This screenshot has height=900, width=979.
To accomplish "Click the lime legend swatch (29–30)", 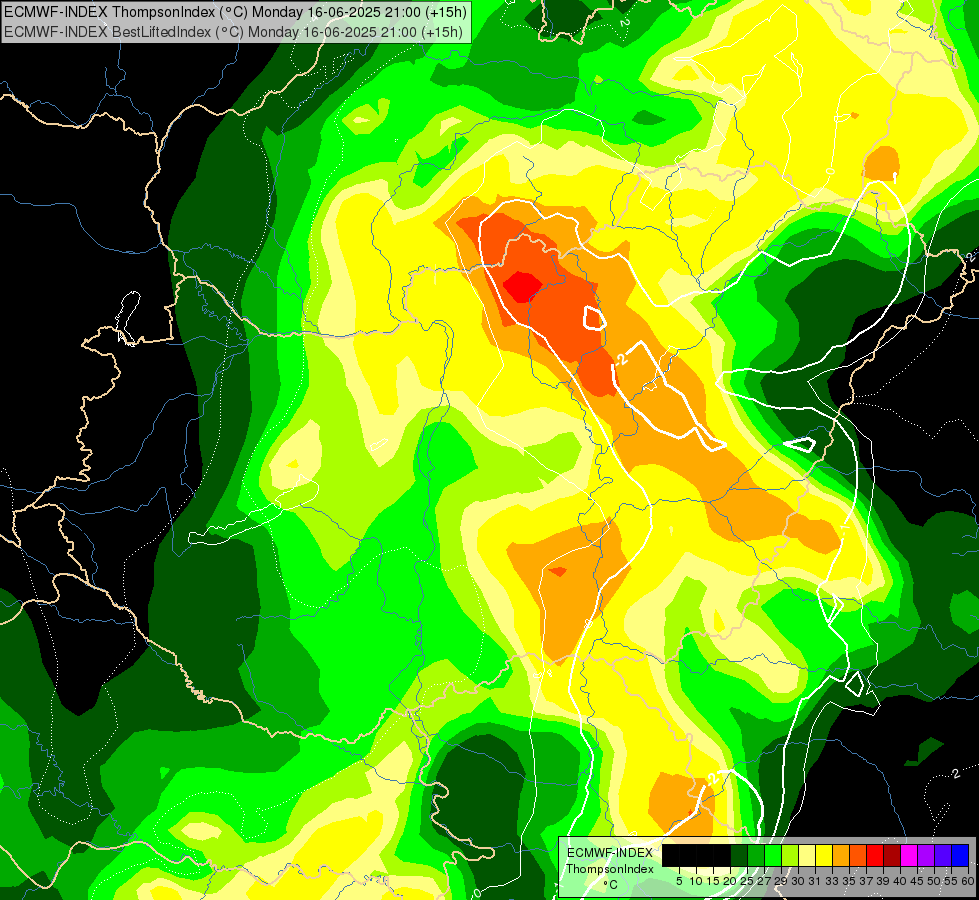I will tap(790, 855).
